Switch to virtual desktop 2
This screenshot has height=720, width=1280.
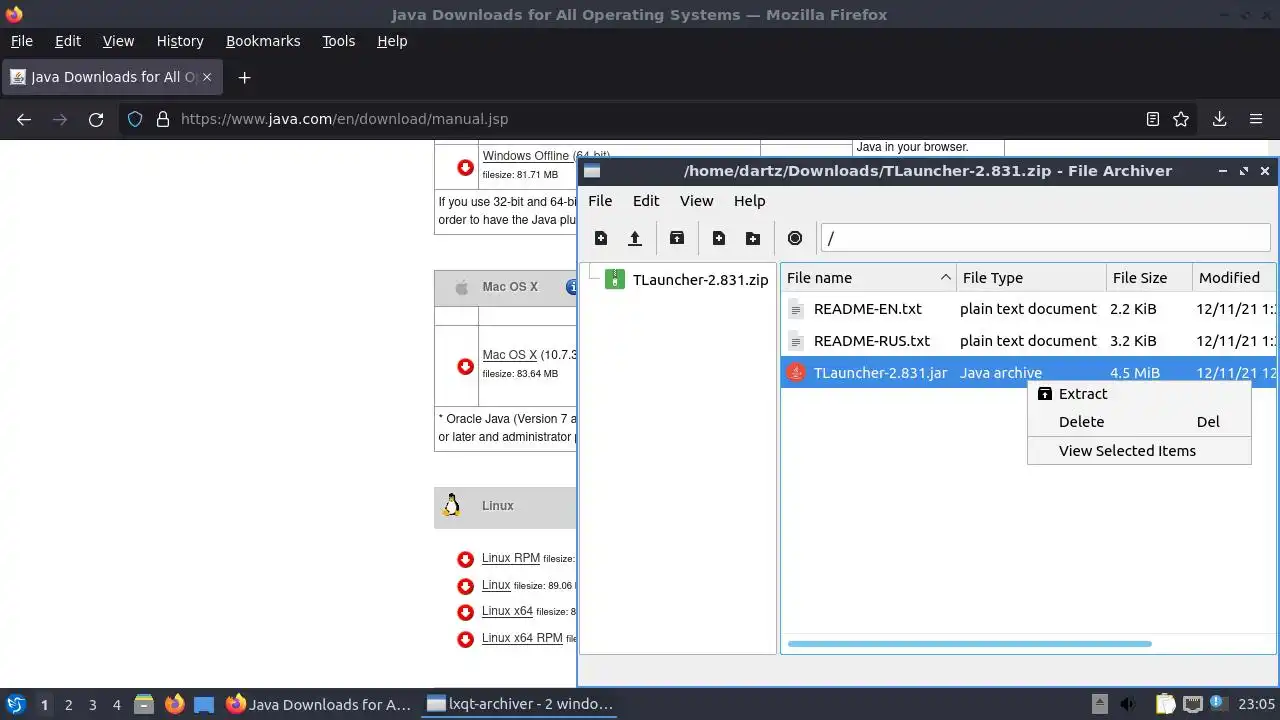point(68,704)
